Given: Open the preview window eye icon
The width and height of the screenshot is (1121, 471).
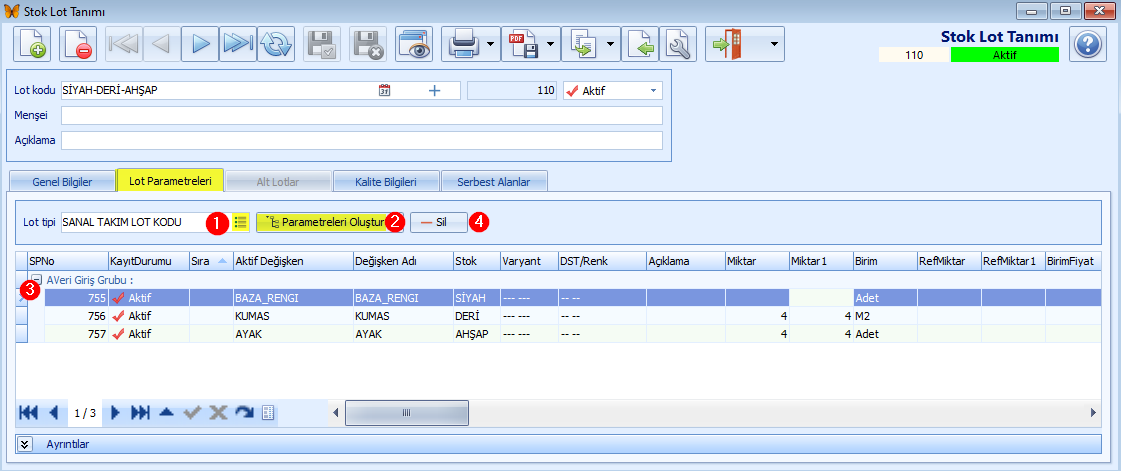Looking at the screenshot, I should (x=414, y=44).
